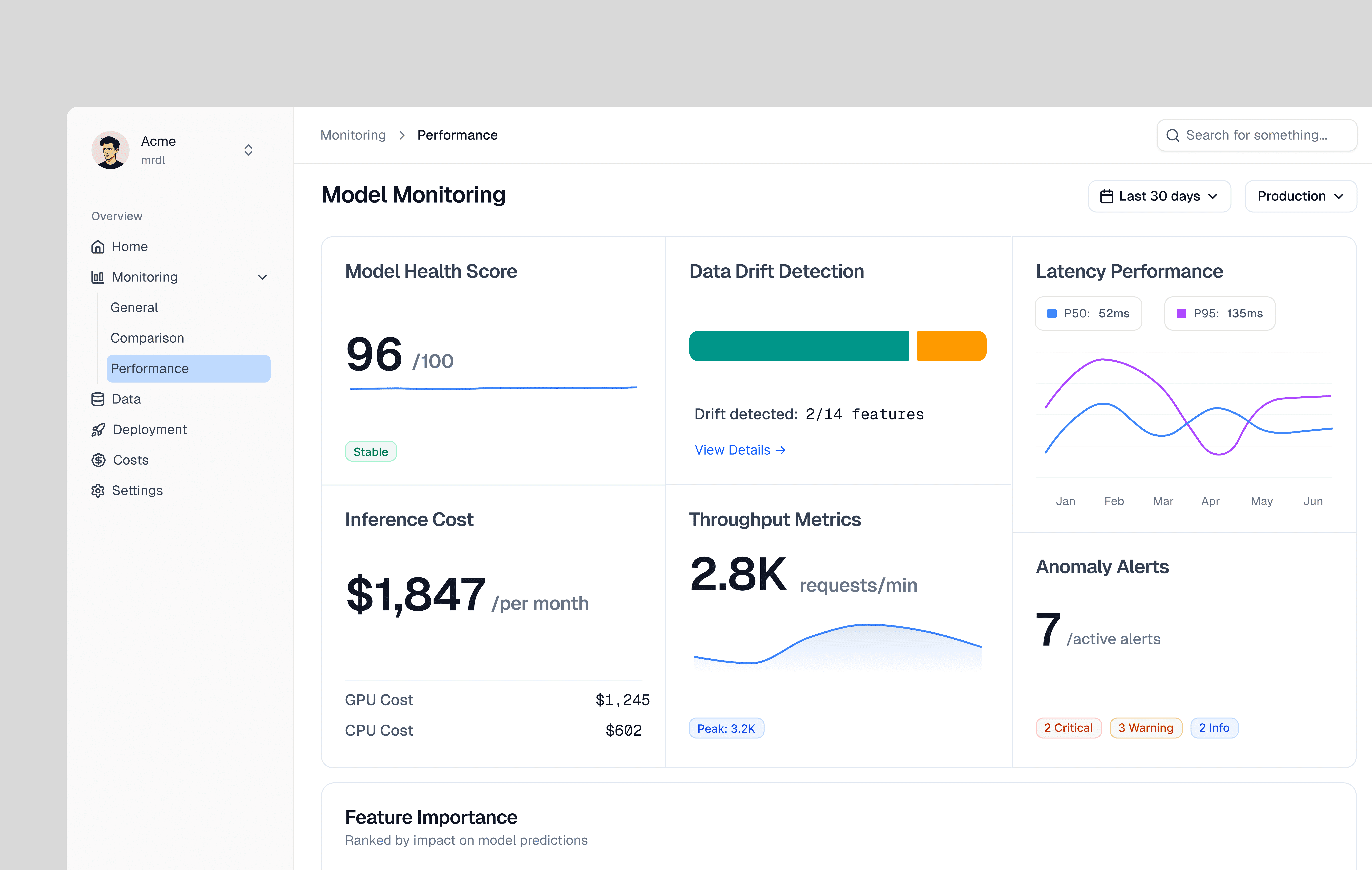
Task: Filter by 2 Info alerts
Action: point(1214,728)
